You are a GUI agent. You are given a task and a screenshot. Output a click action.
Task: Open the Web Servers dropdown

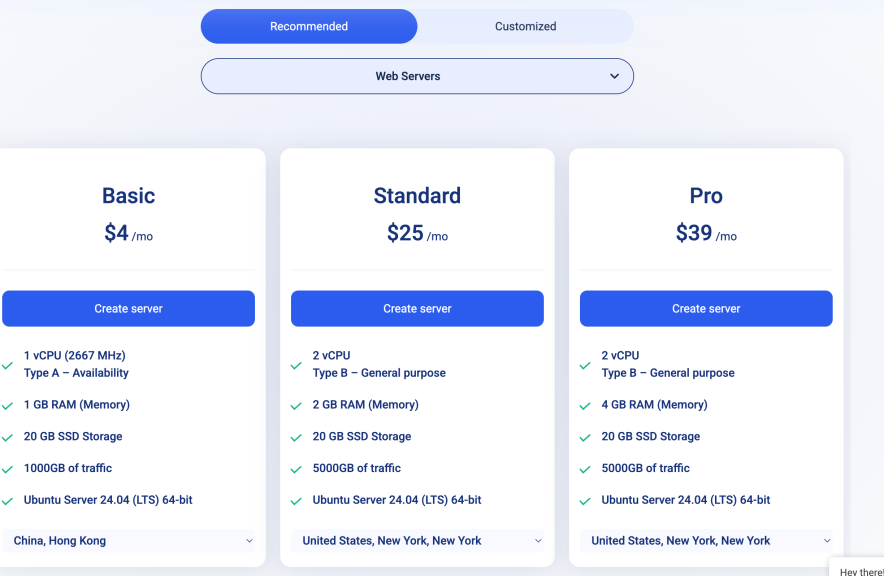click(x=417, y=76)
